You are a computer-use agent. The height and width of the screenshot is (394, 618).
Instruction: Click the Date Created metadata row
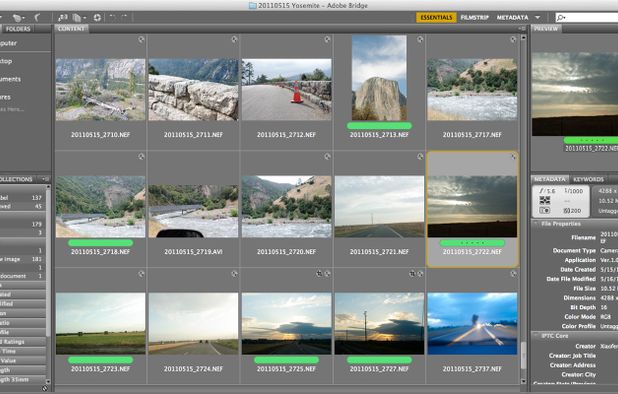click(x=575, y=269)
